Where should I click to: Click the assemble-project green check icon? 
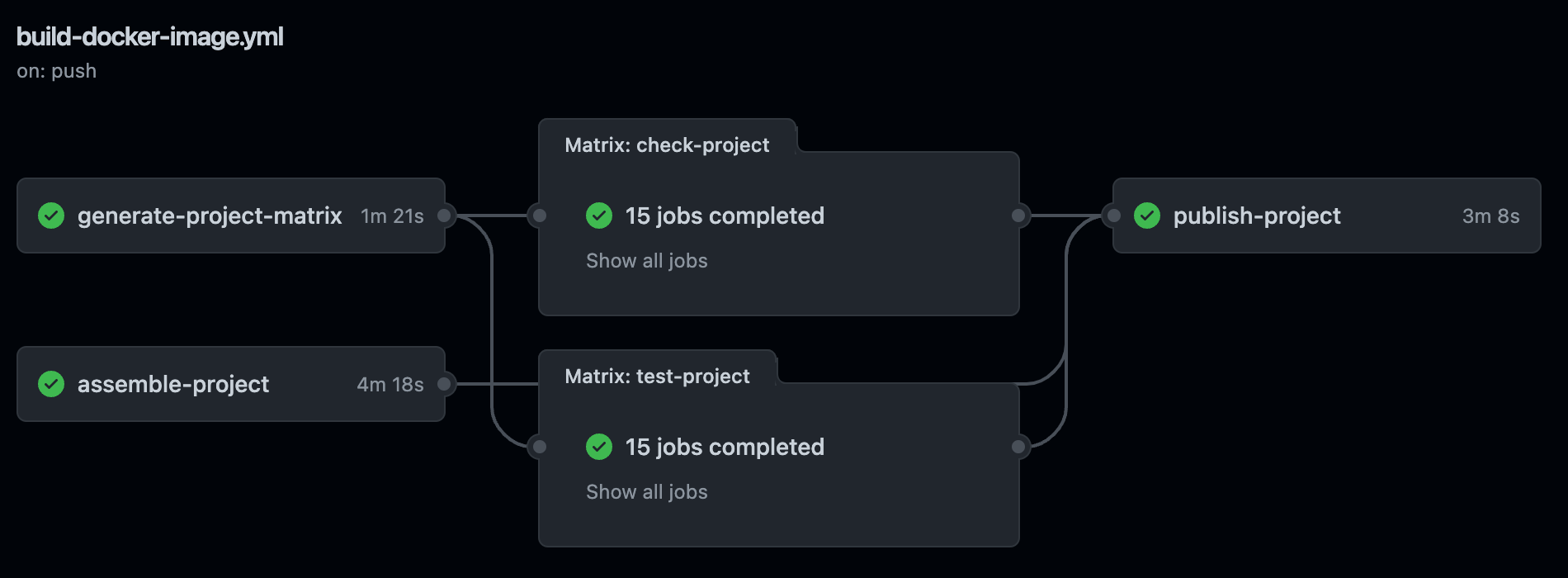(51, 384)
